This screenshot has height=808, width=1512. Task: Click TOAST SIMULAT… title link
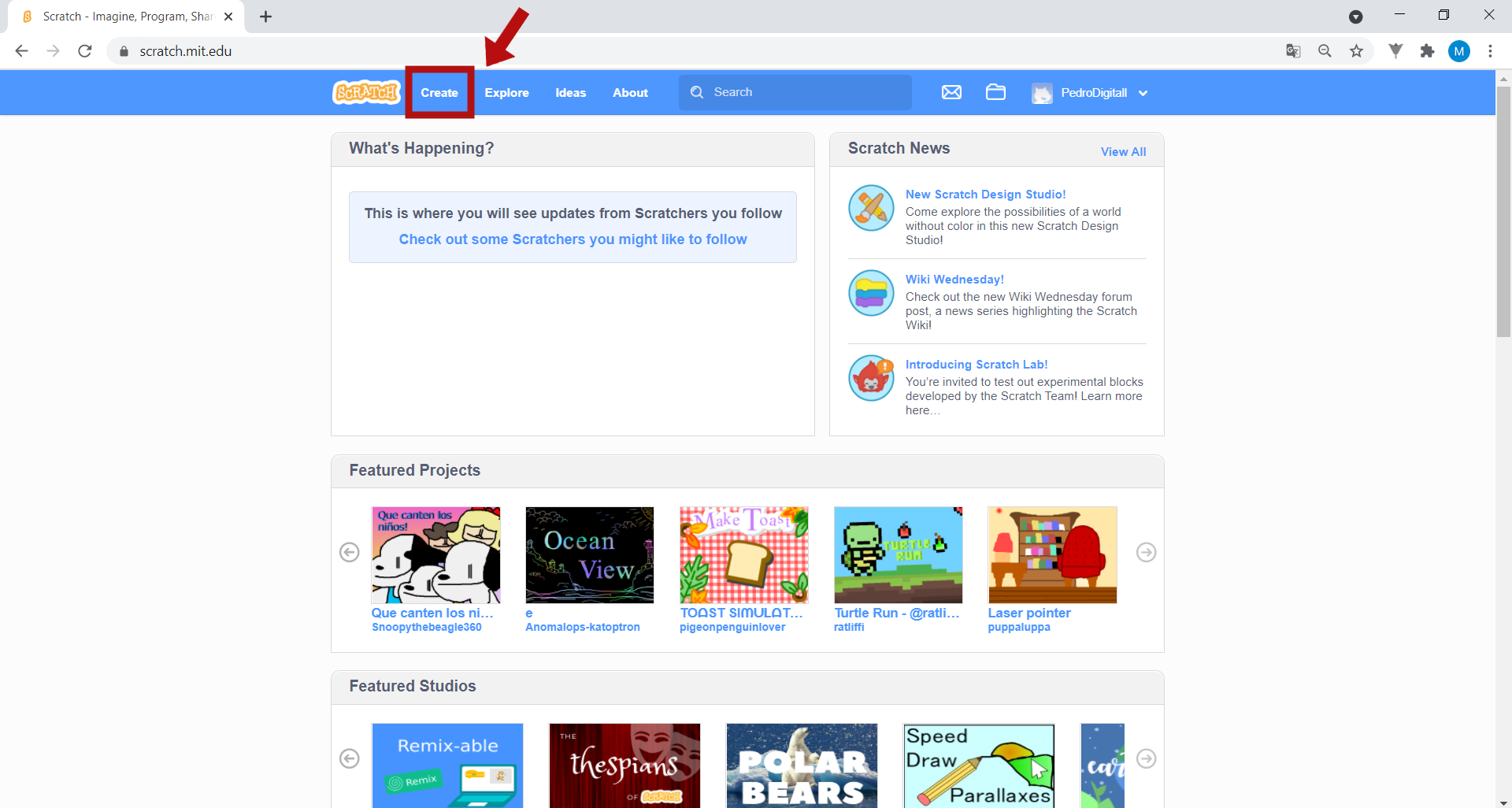click(741, 613)
